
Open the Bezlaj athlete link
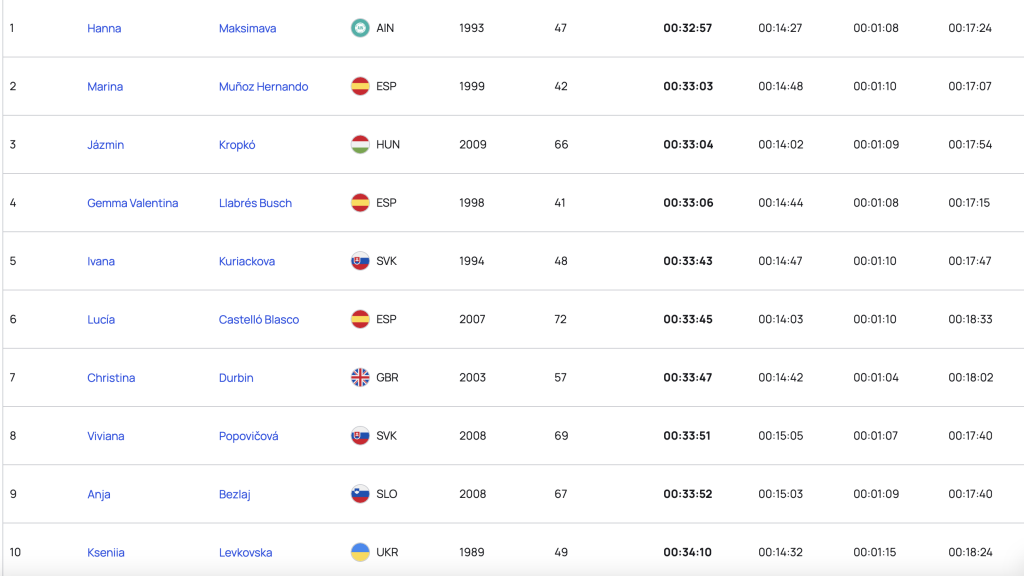click(237, 494)
